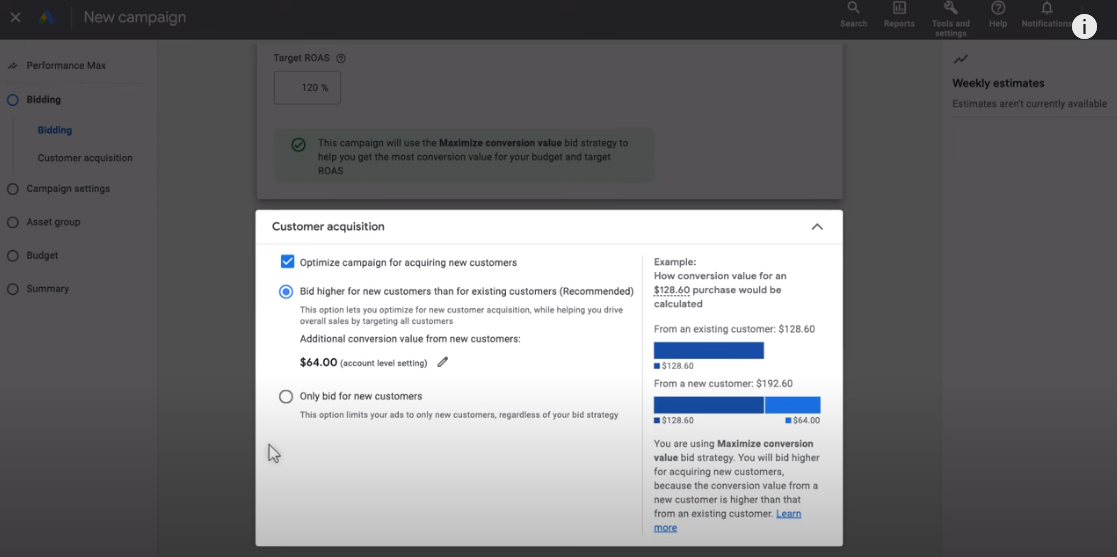Open the Help question mark icon
Screen dimensions: 1117x557
pyautogui.click(x=998, y=8)
